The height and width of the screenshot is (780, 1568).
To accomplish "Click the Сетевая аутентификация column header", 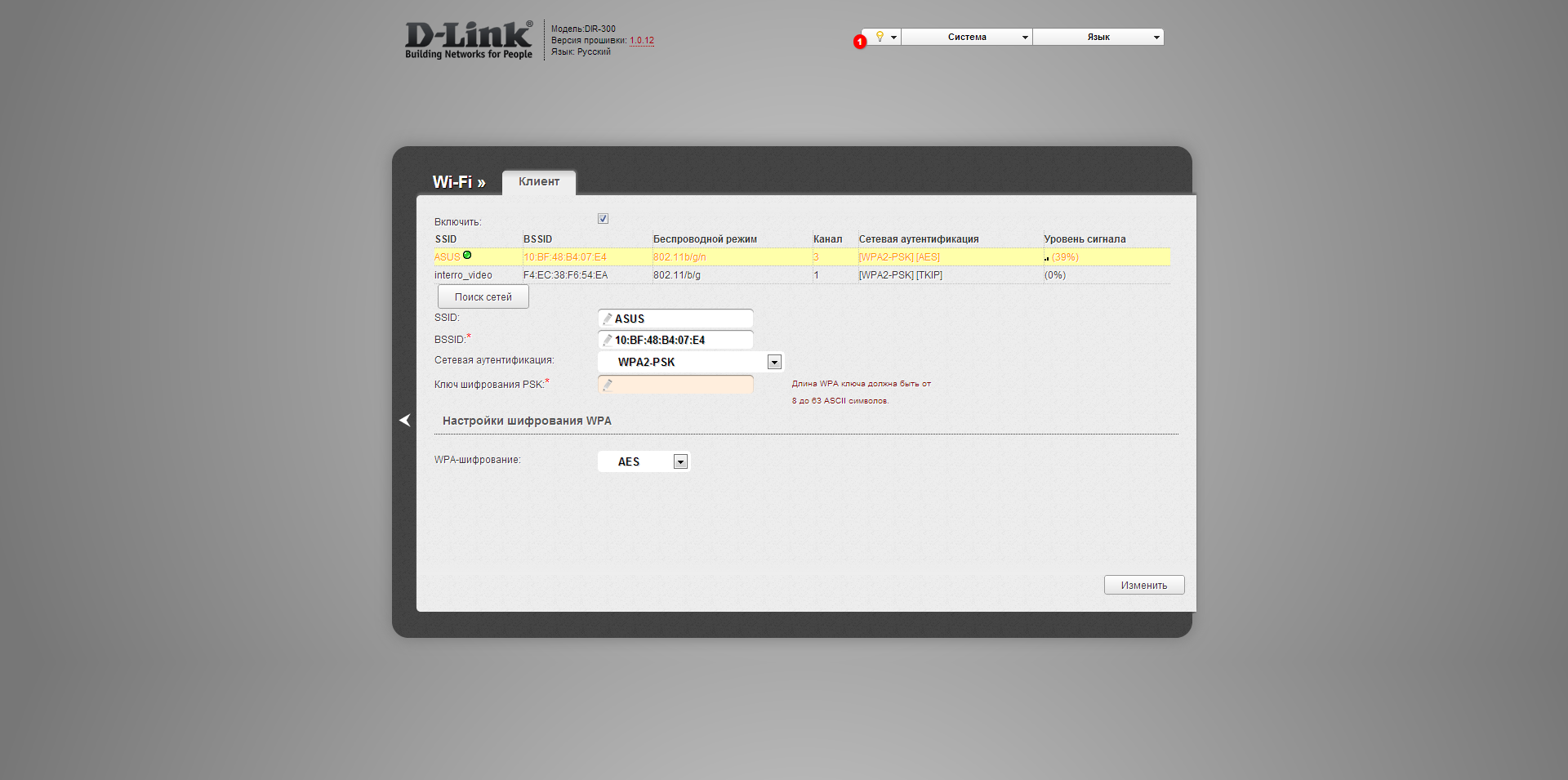I will point(919,239).
